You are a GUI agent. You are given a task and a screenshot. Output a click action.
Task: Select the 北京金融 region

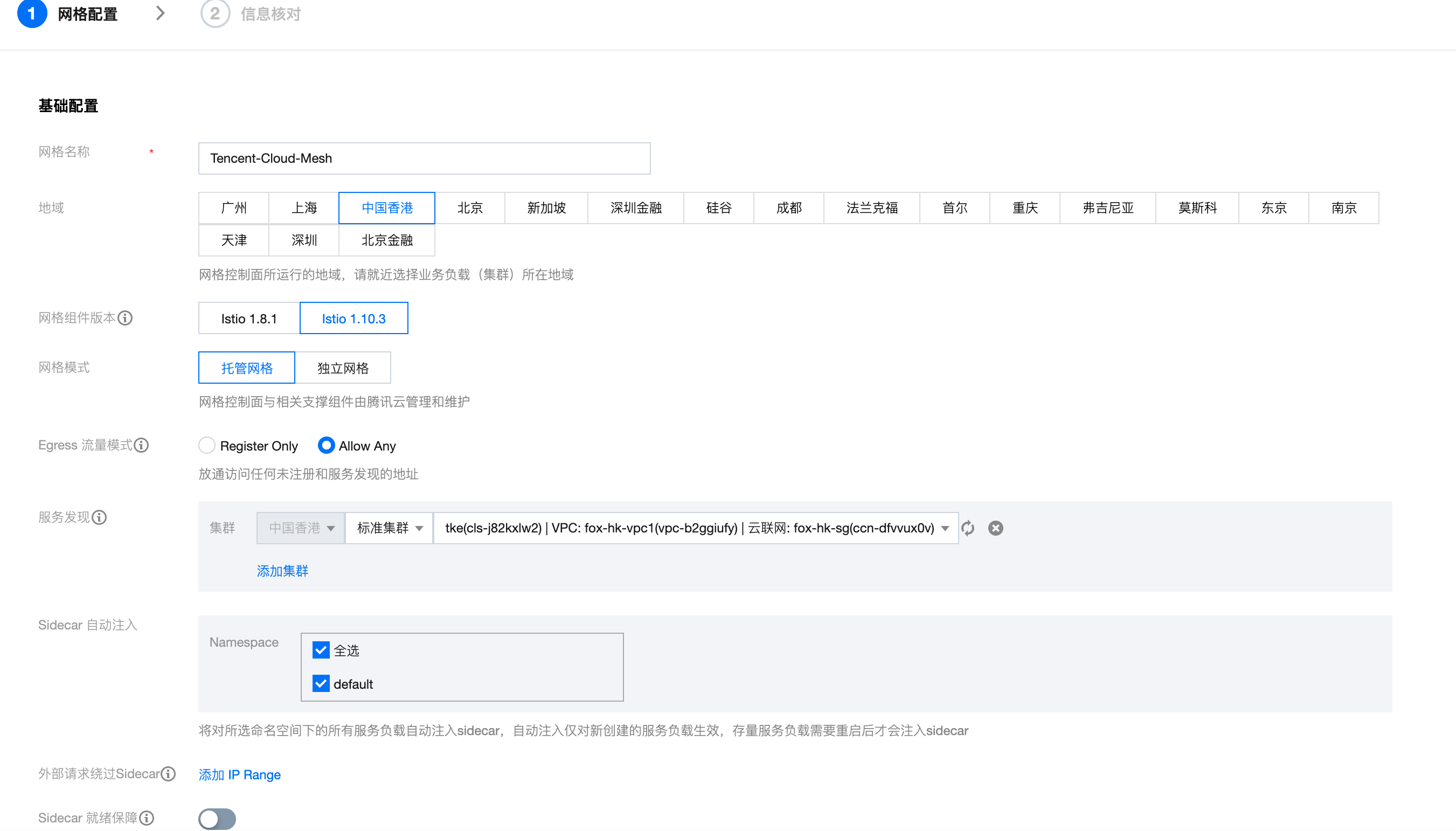click(387, 240)
